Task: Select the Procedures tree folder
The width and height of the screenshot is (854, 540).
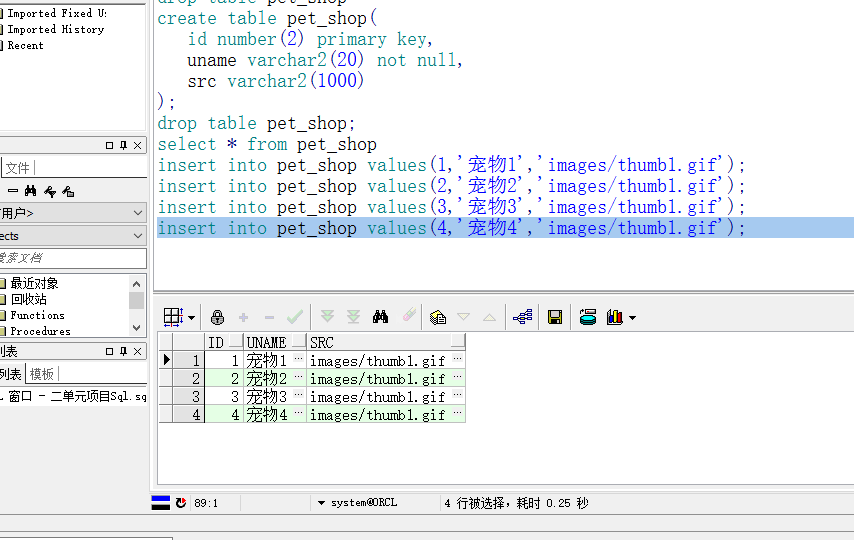Action: [x=40, y=331]
